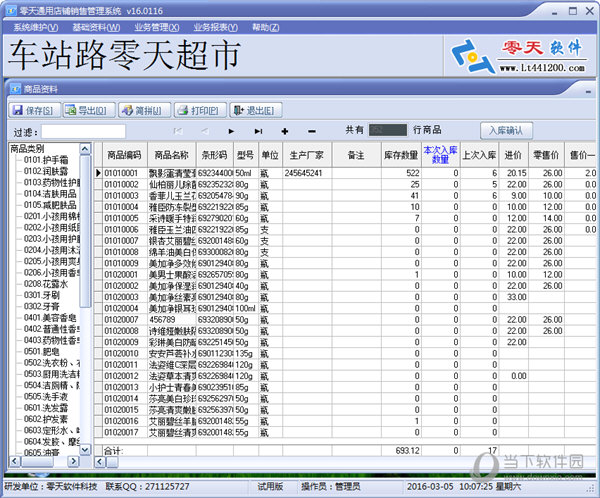Select category 0401.美容香皂 in tree
Viewport: 600px width, 498px height.
point(50,318)
